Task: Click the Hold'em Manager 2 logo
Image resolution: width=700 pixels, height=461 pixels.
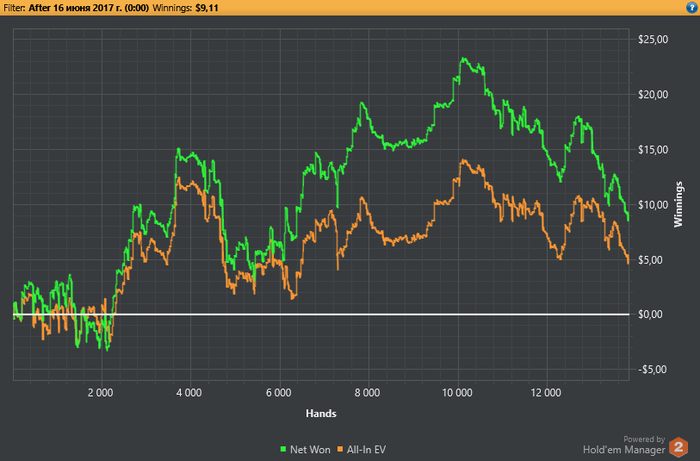Action: pyautogui.click(x=679, y=447)
